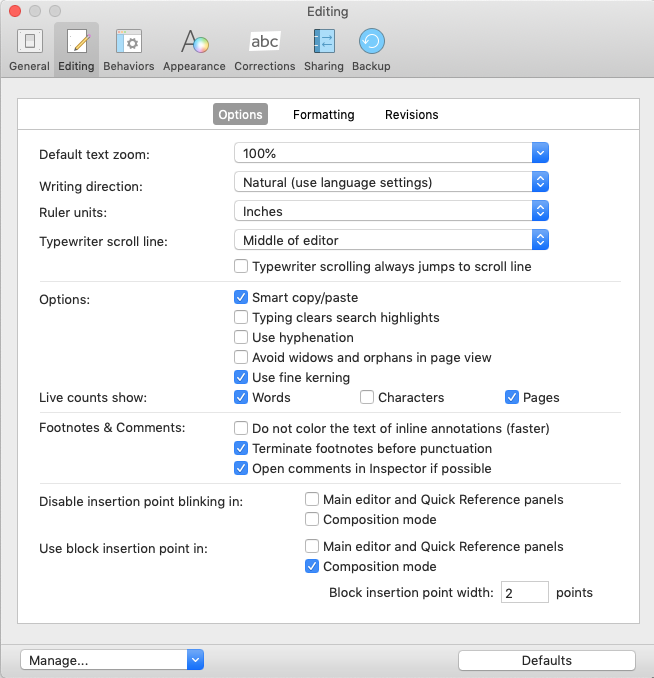Screen dimensions: 654x678
Task: Click the Defaults button
Action: click(x=547, y=660)
